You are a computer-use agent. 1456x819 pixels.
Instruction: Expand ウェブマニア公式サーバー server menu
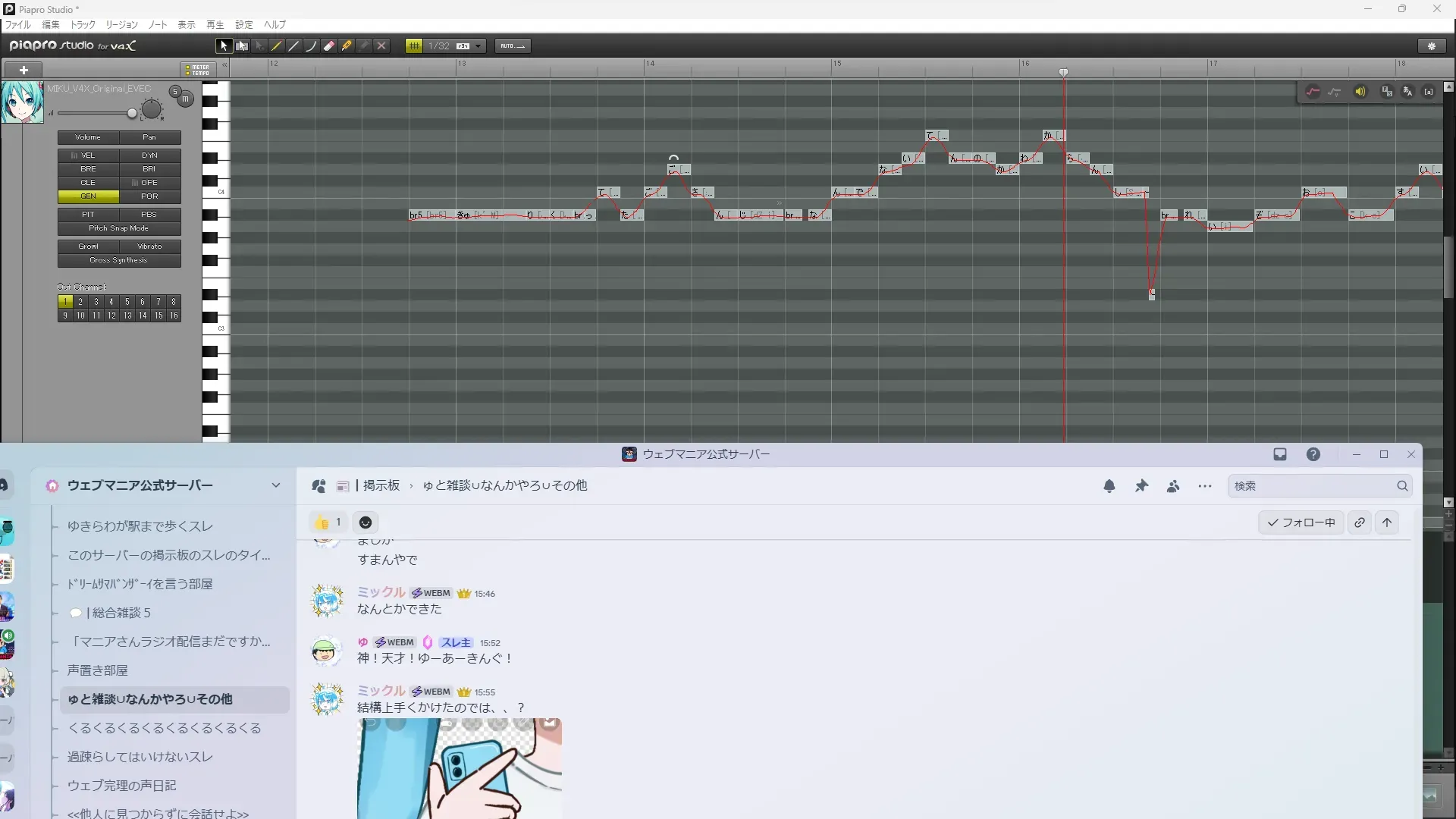(275, 485)
